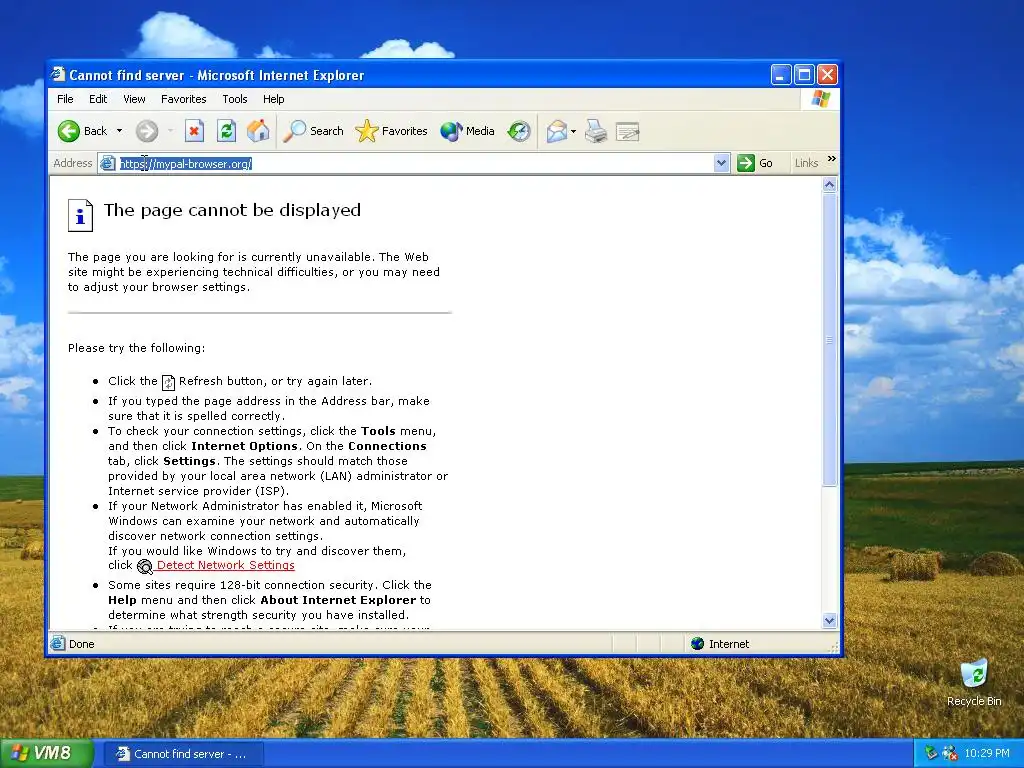Click the Print toolbar icon
1024x768 pixels.
596,131
